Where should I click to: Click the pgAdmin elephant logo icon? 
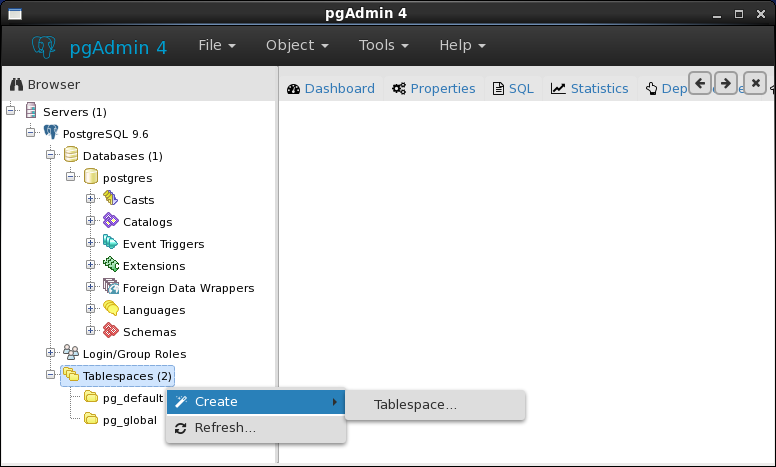coord(44,47)
